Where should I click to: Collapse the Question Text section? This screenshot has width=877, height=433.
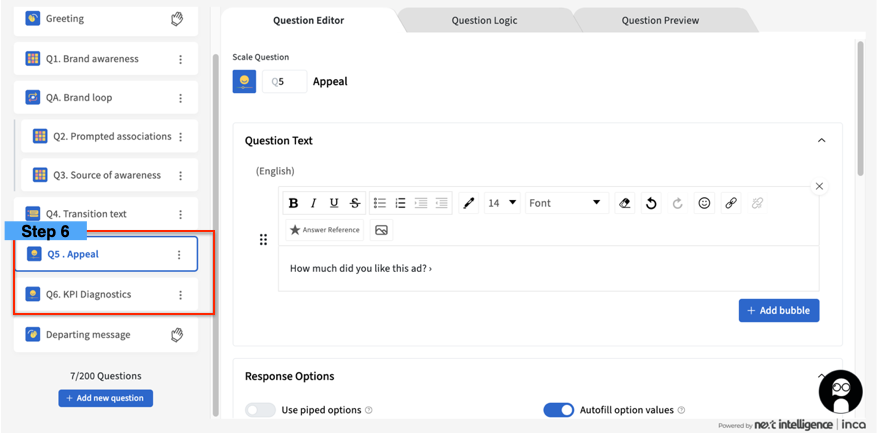click(x=821, y=141)
